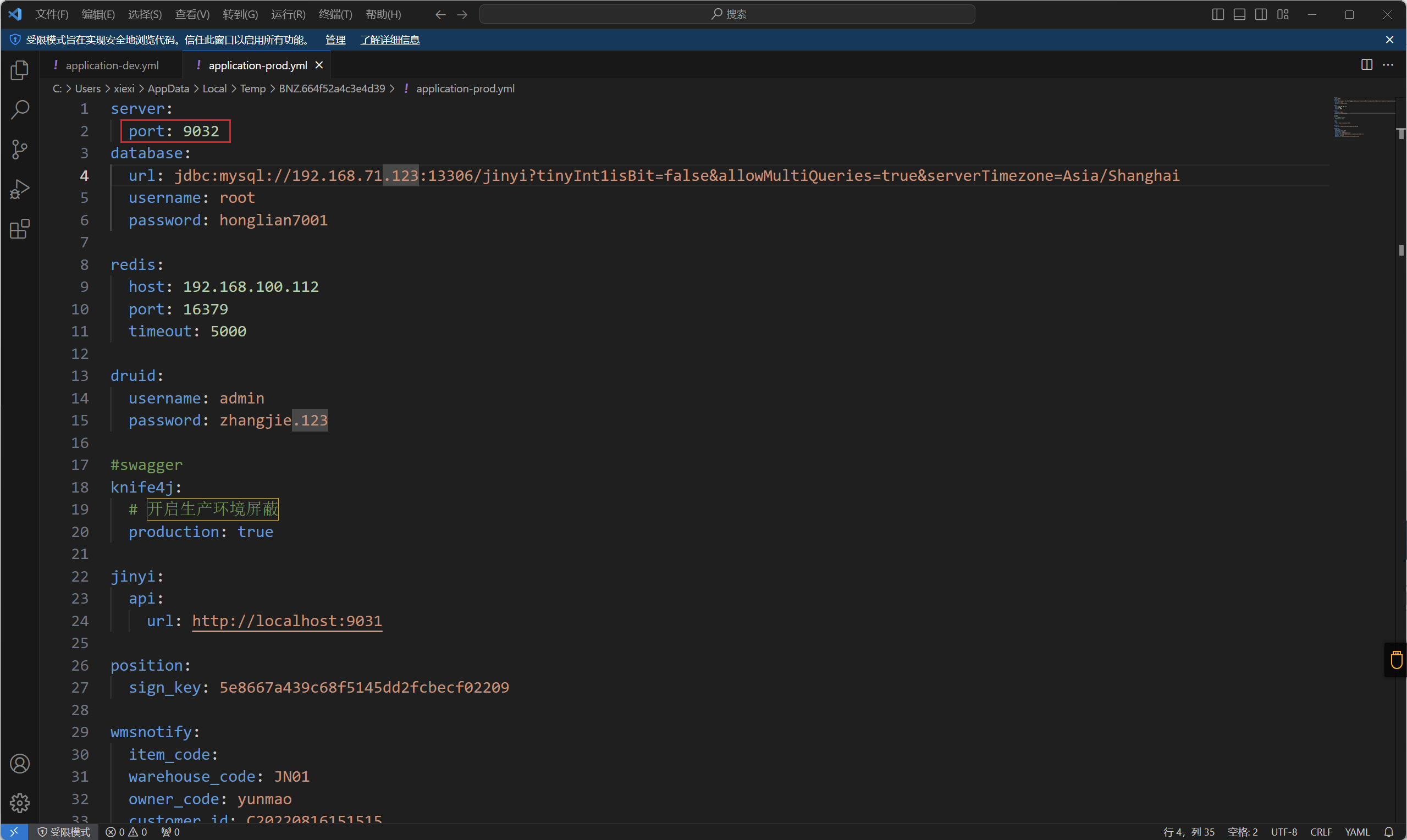Click the 了解详细信息 link

coord(390,40)
